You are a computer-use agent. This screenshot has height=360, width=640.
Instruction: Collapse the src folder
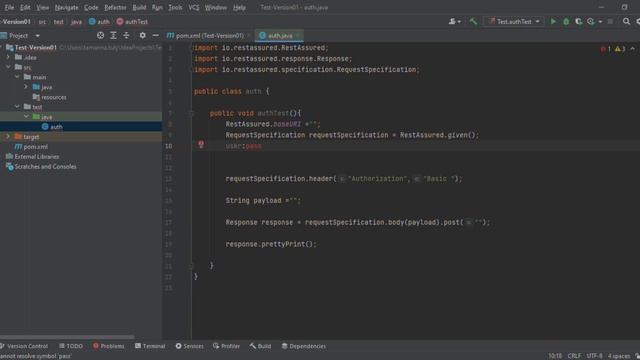point(8,67)
